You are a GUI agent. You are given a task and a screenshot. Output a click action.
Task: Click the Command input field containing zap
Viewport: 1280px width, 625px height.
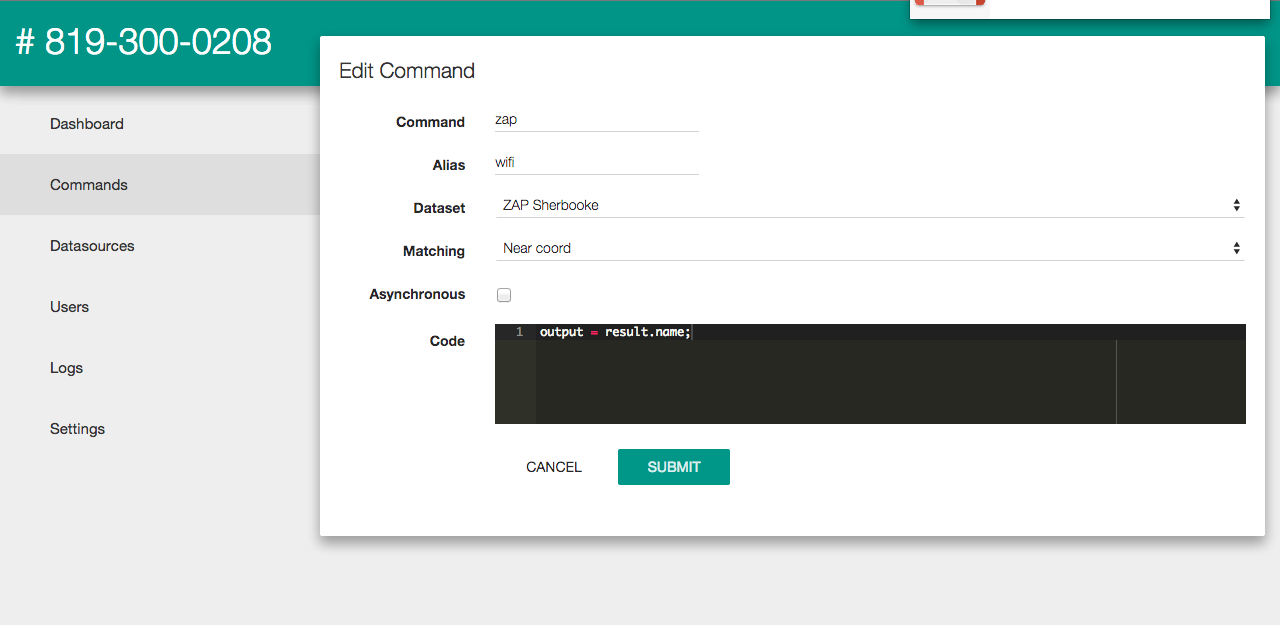coord(597,119)
